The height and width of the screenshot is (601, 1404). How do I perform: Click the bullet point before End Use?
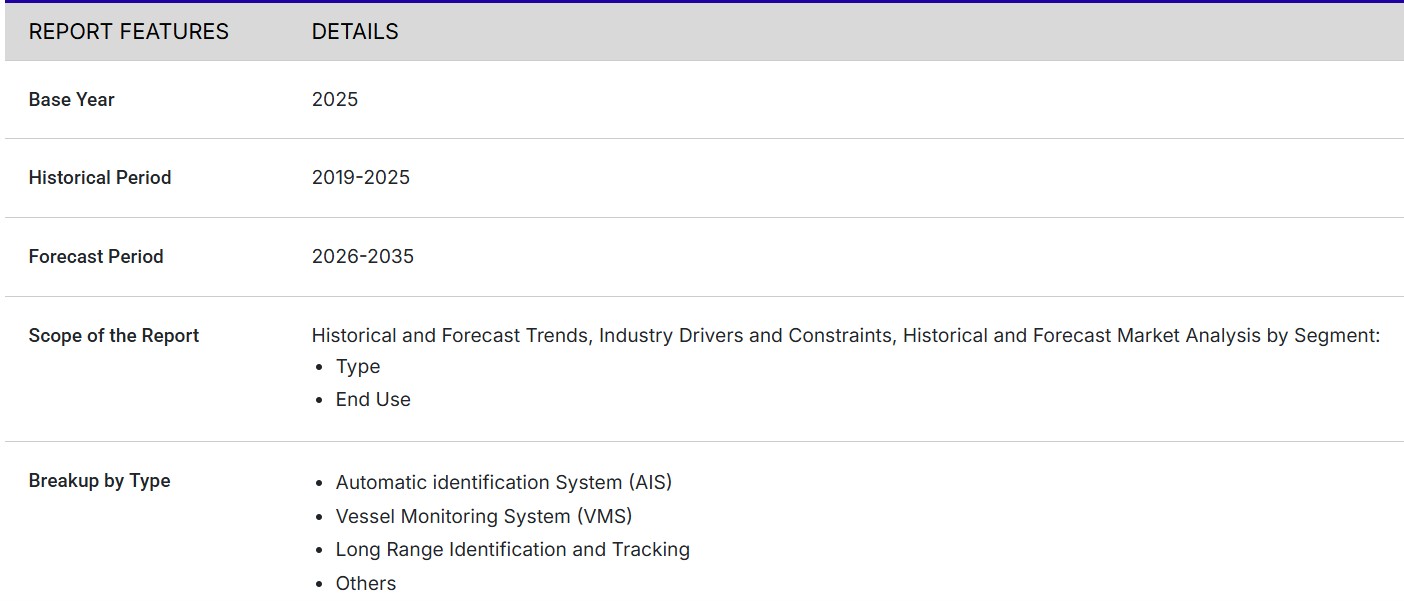coord(319,401)
